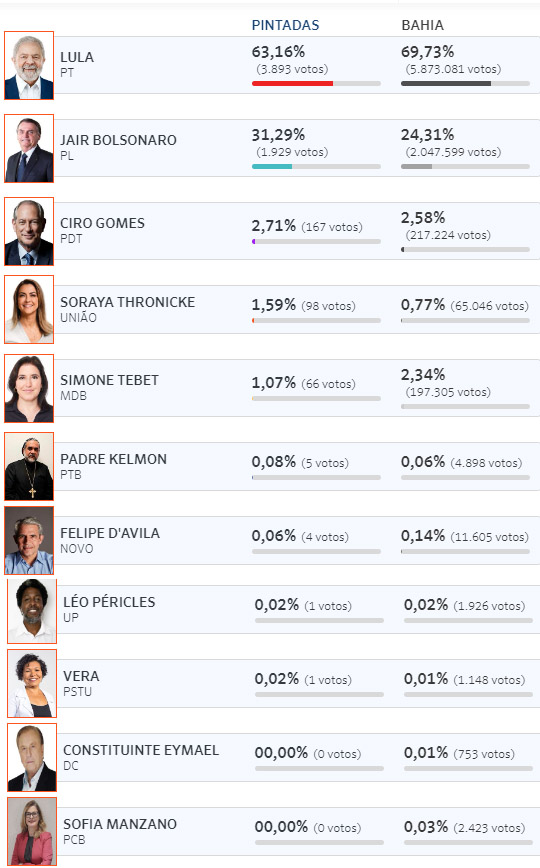The height and width of the screenshot is (868, 540).
Task: Select Padre Kelmon's portrait thumbnail
Action: 29,467
